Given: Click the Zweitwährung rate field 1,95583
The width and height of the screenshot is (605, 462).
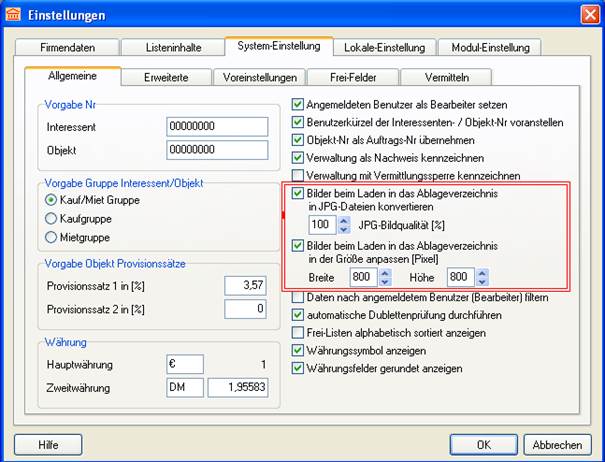Looking at the screenshot, I should click(238, 388).
